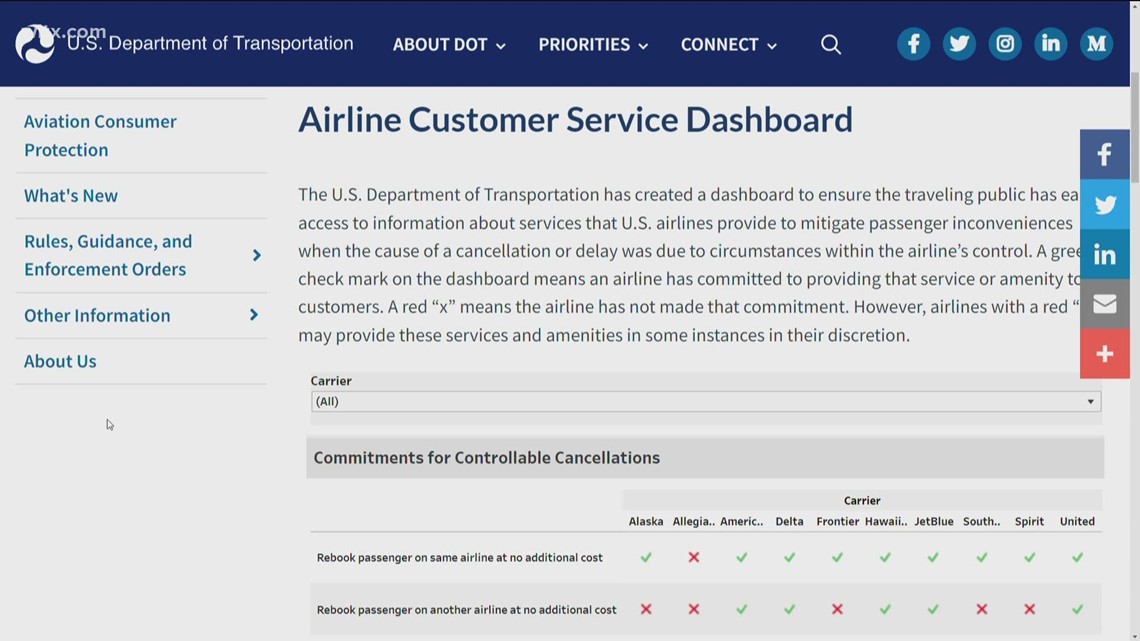
Task: Share the page via the email sidebar icon
Action: coord(1105,304)
